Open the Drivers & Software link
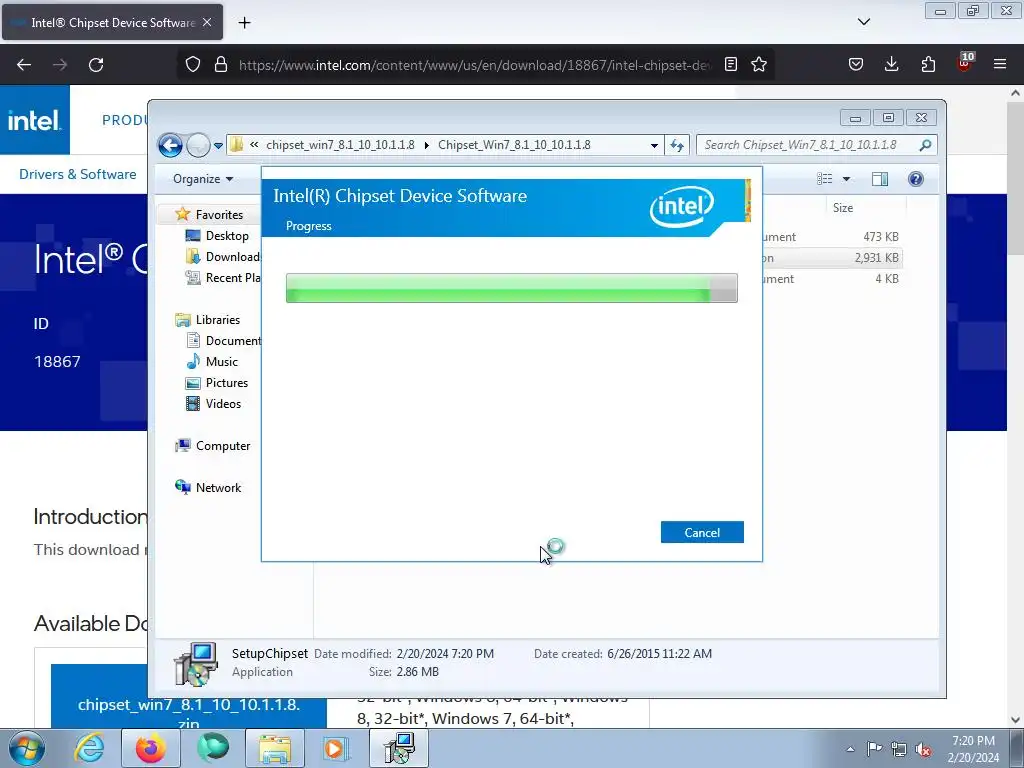 [x=78, y=174]
